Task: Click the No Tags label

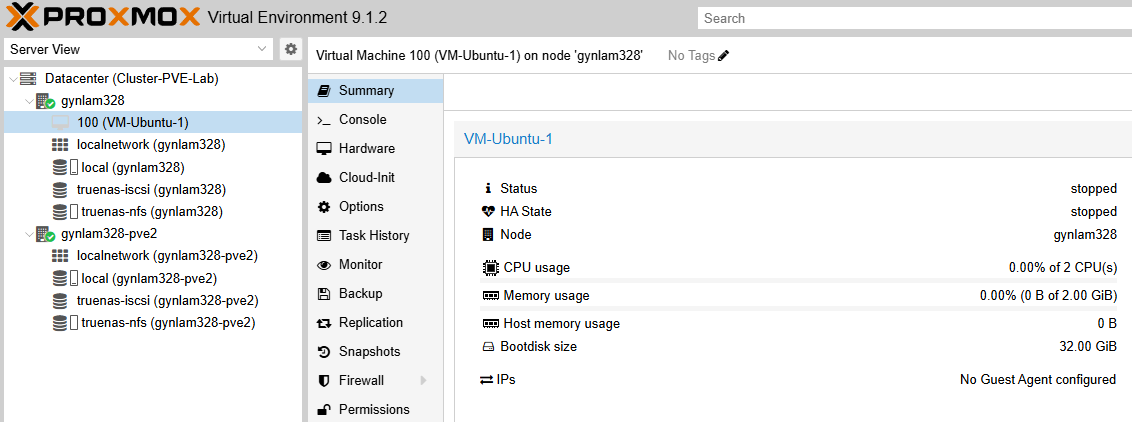Action: click(692, 56)
